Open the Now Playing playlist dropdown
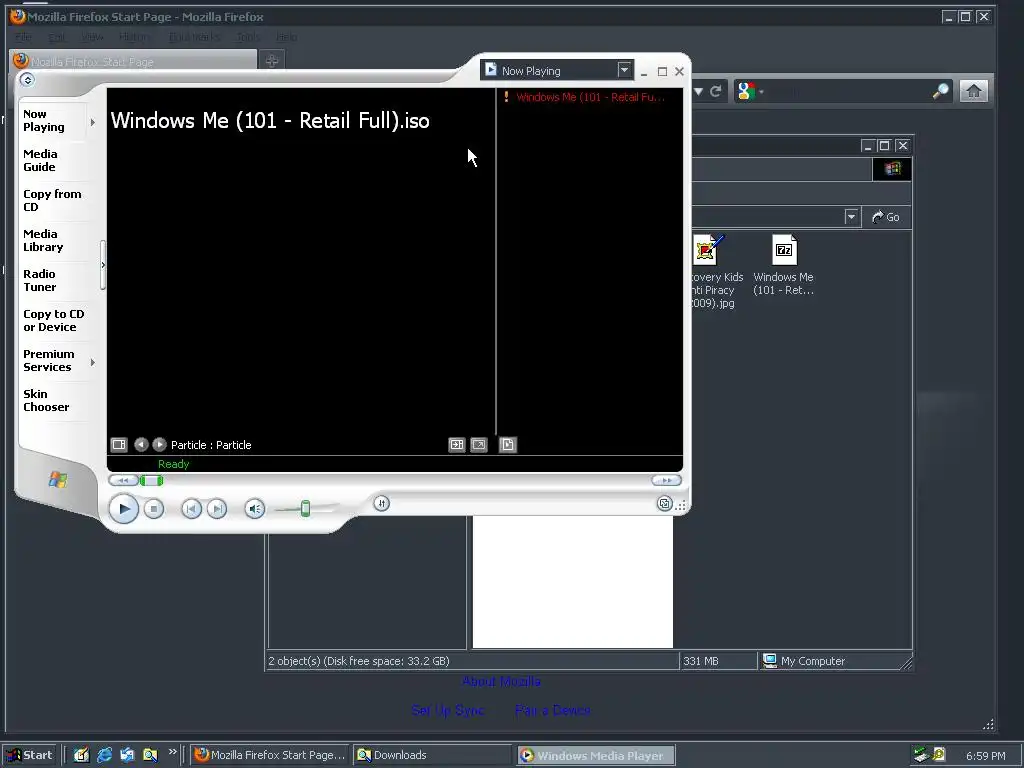1024x768 pixels. [624, 70]
